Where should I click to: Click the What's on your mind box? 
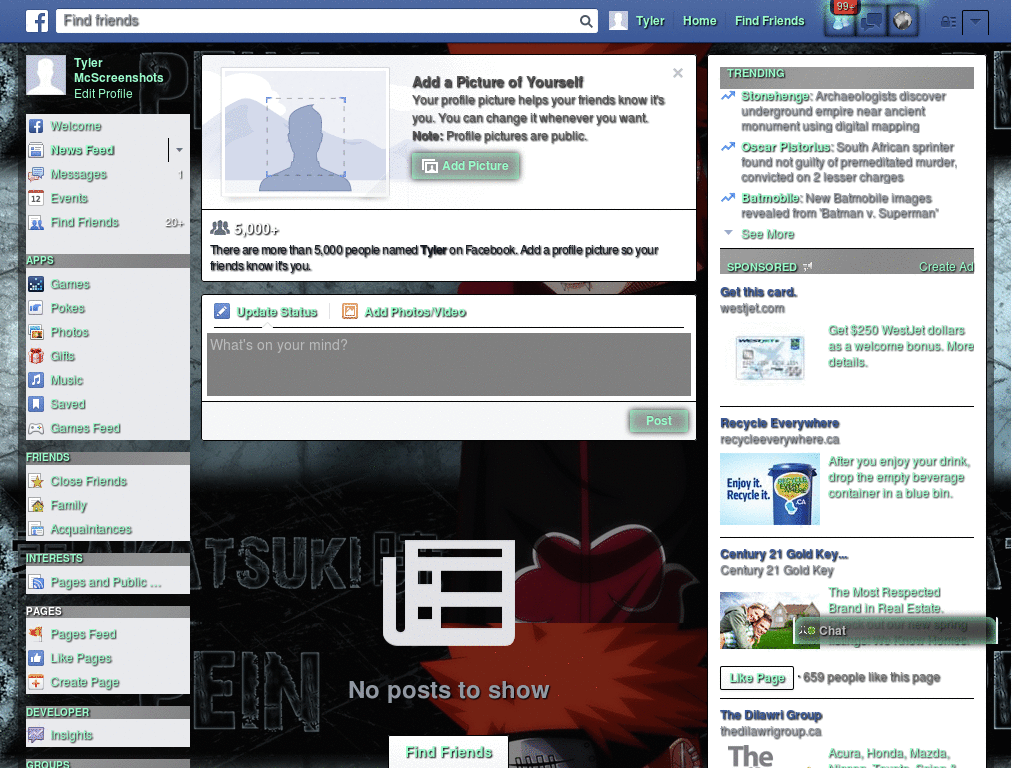pyautogui.click(x=449, y=364)
